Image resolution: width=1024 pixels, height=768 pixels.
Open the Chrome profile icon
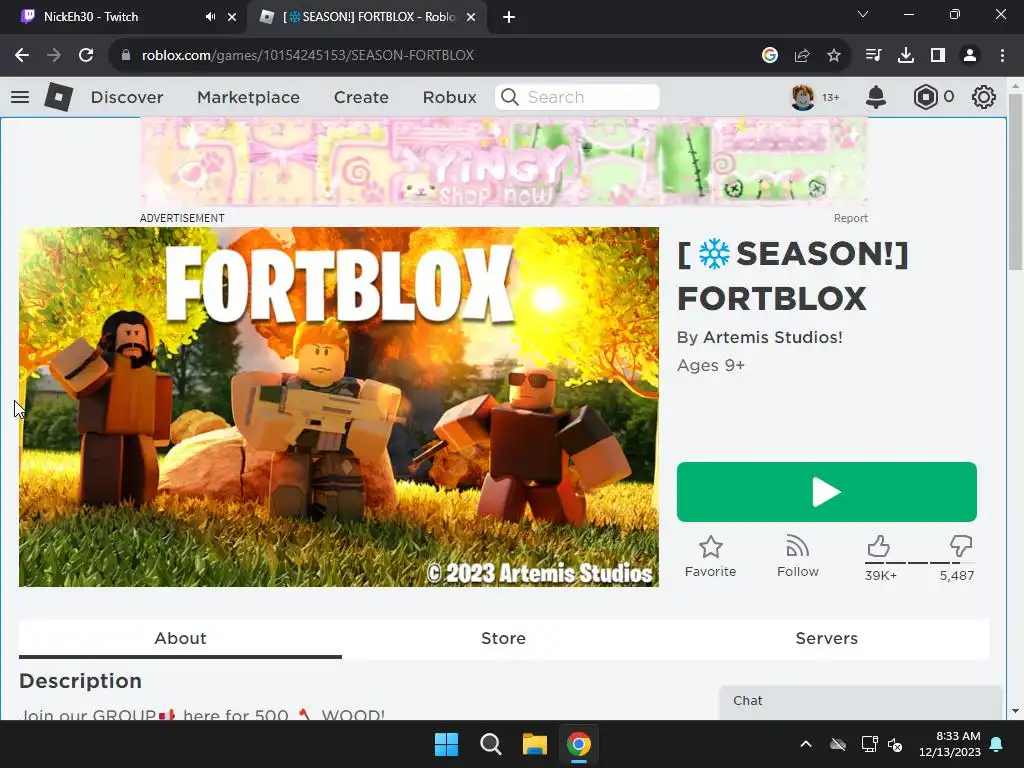point(970,56)
